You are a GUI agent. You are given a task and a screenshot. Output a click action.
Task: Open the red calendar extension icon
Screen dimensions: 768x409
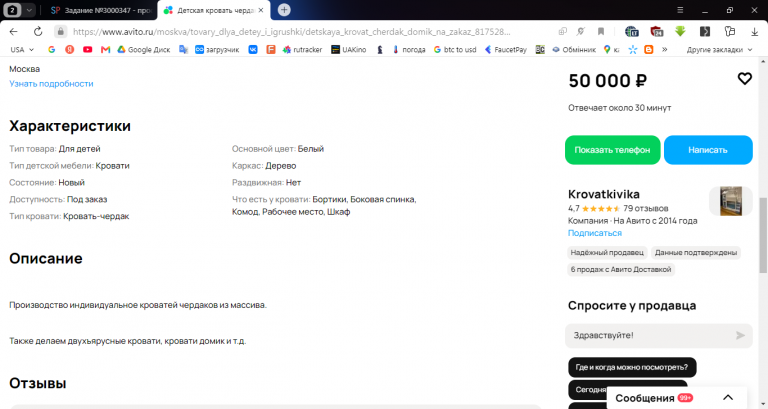[656, 31]
